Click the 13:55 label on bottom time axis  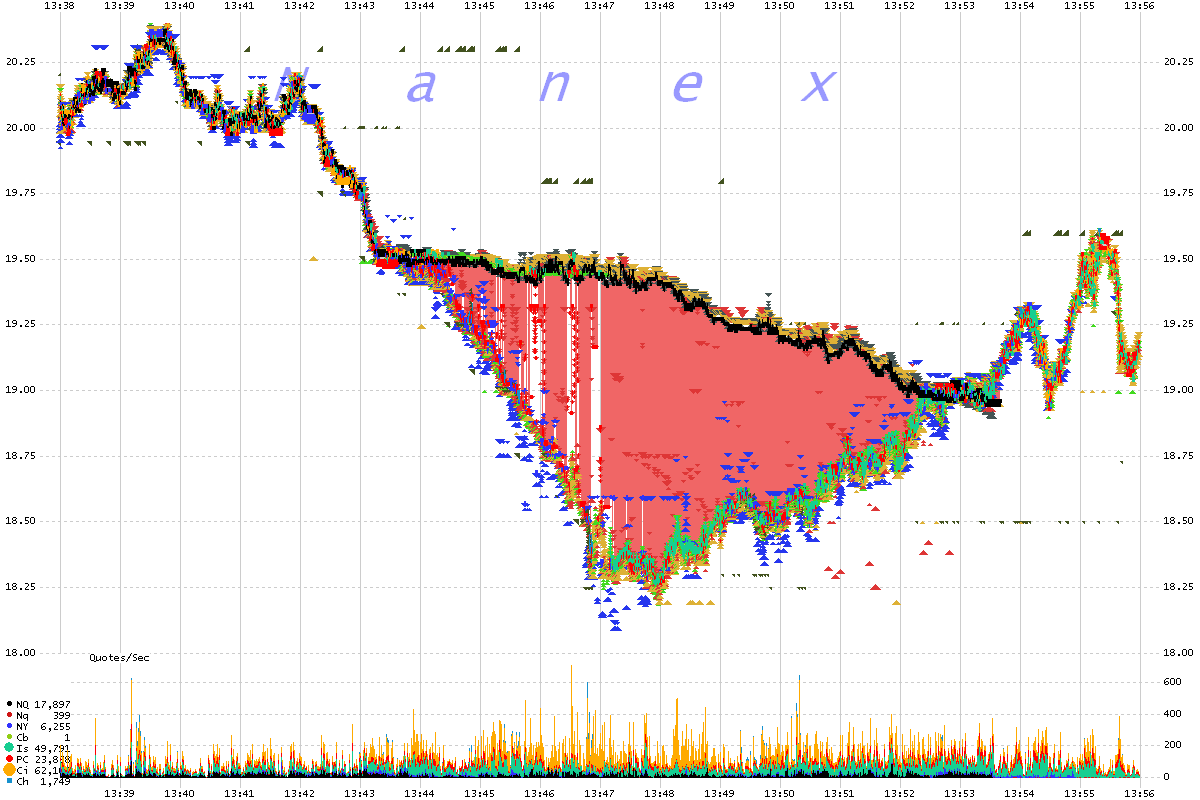(x=1079, y=793)
